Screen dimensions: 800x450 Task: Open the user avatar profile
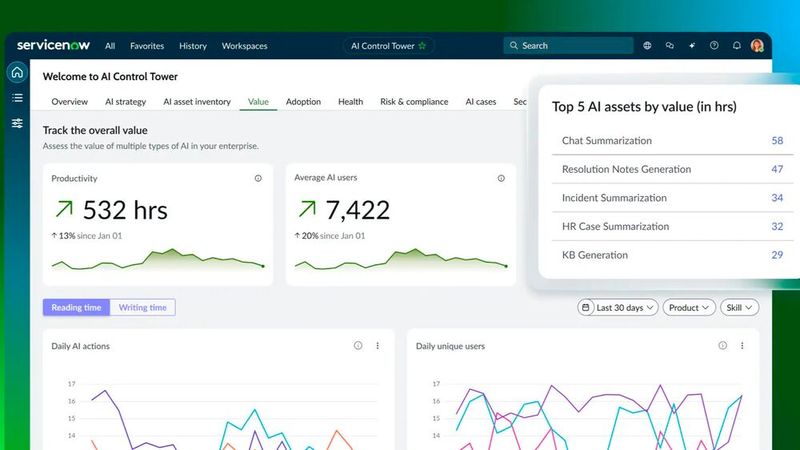pos(757,45)
